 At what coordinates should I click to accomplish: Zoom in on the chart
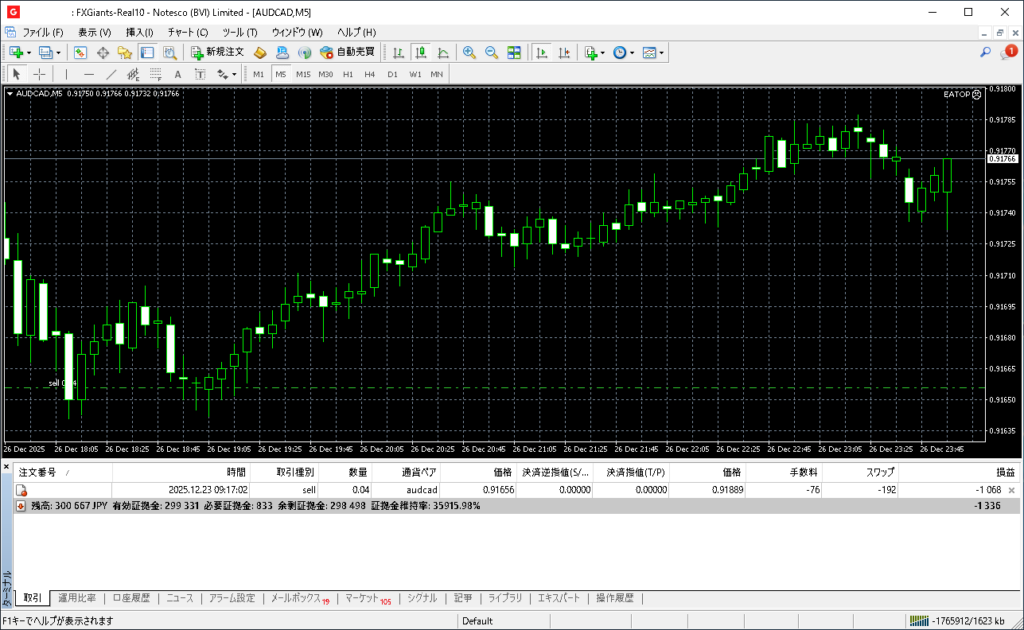[x=469, y=52]
